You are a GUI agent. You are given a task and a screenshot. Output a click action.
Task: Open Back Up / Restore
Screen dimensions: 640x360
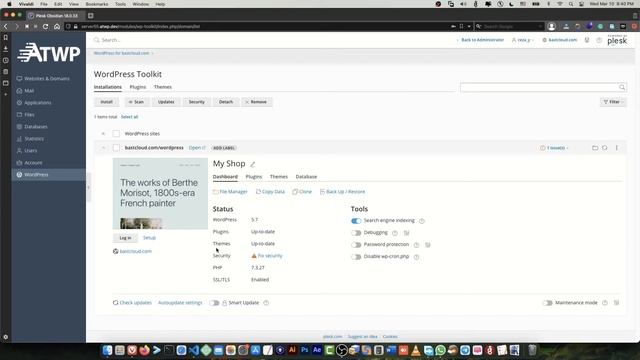pos(342,191)
